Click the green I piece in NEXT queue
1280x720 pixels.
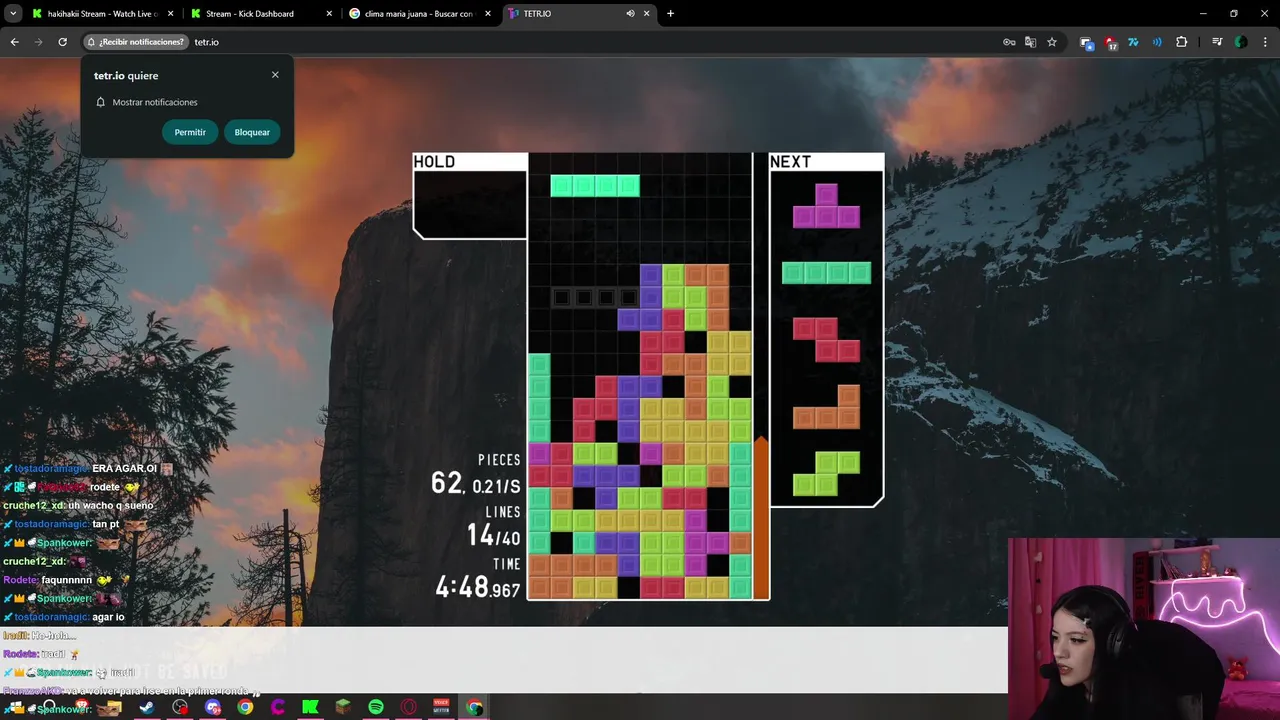[826, 273]
